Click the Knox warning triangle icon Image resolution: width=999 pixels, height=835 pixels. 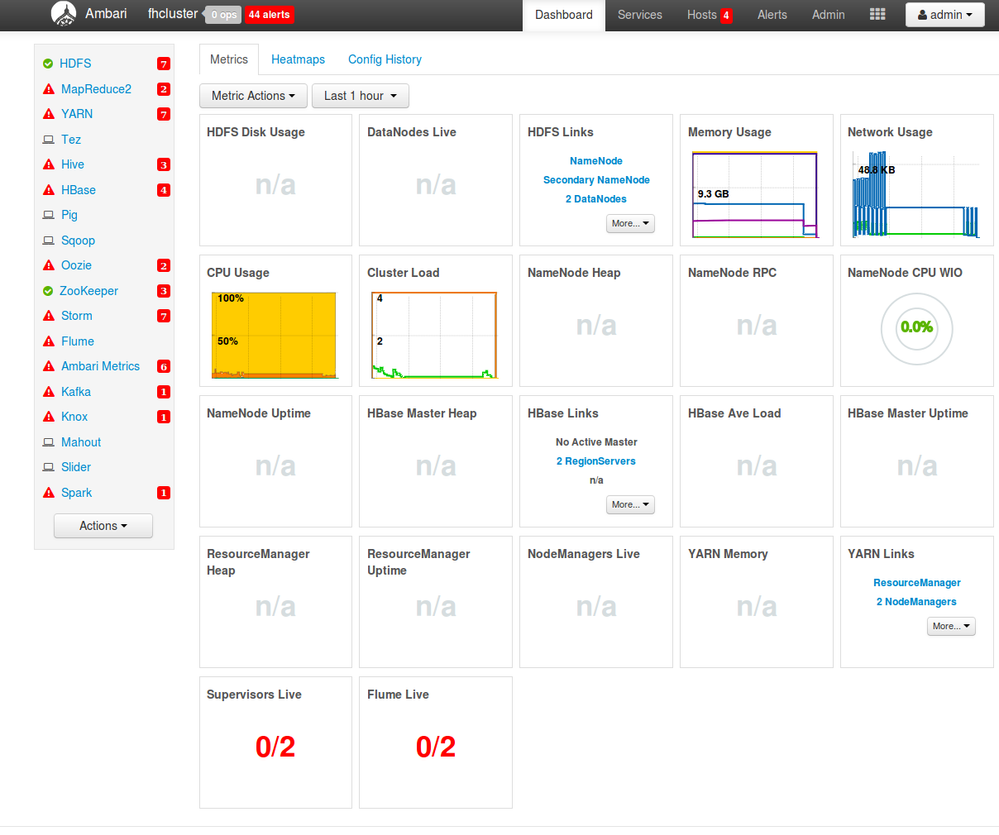(48, 417)
